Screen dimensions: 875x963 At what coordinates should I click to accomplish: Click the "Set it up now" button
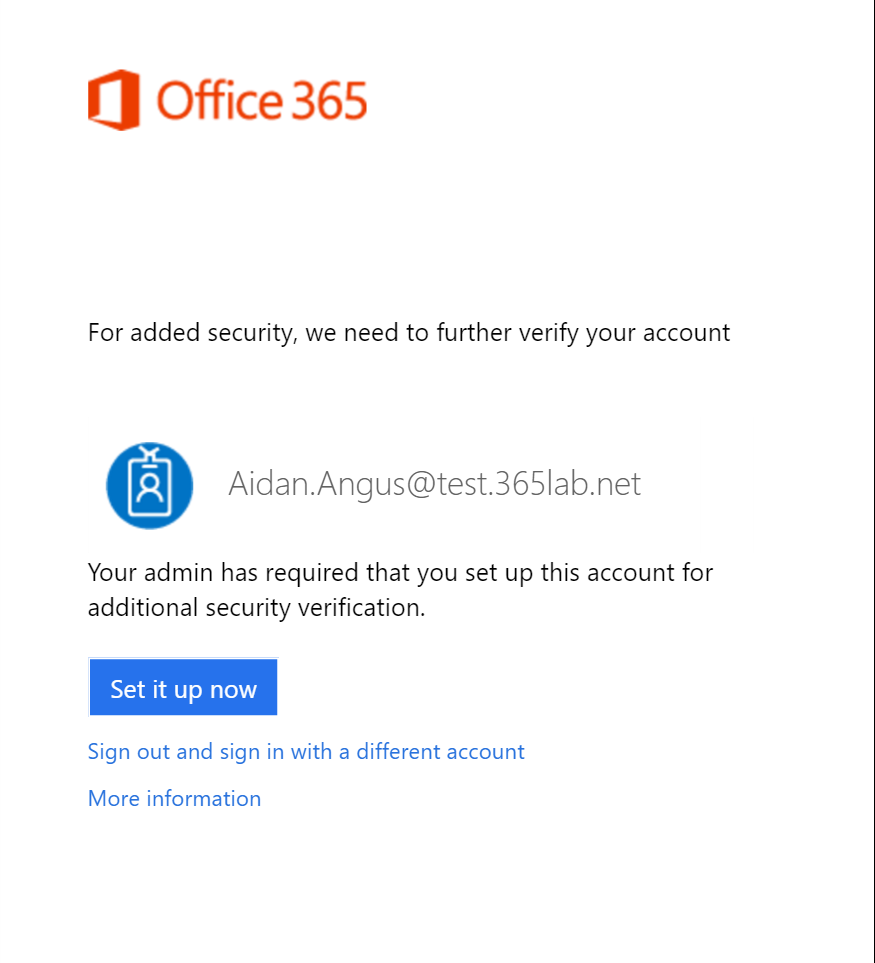[183, 688]
